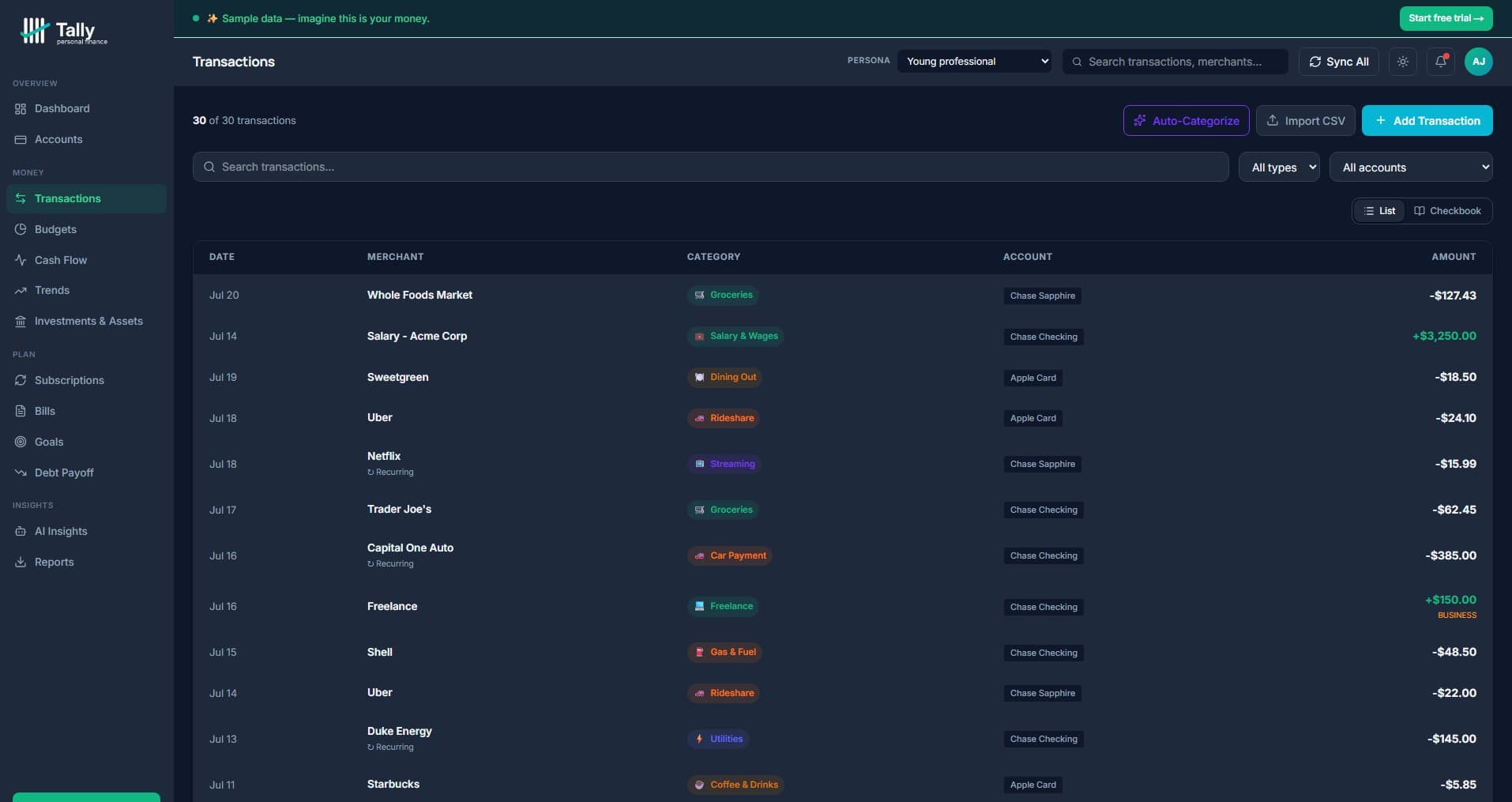Click the Salary & Wages category badge
The height and width of the screenshot is (802, 1512).
735,337
